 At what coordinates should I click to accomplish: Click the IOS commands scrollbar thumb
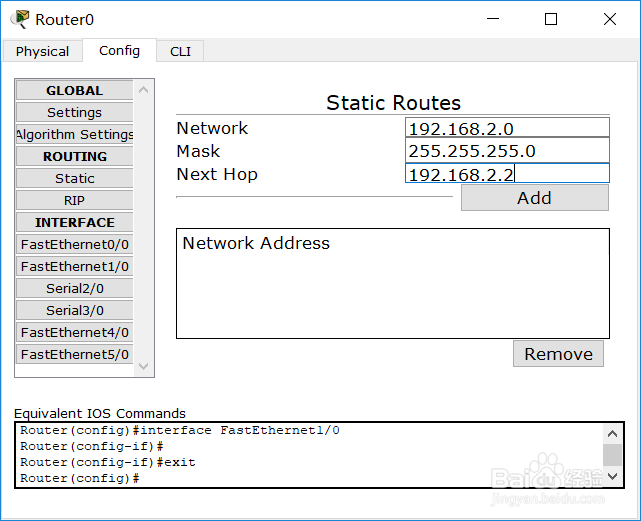coord(612,455)
